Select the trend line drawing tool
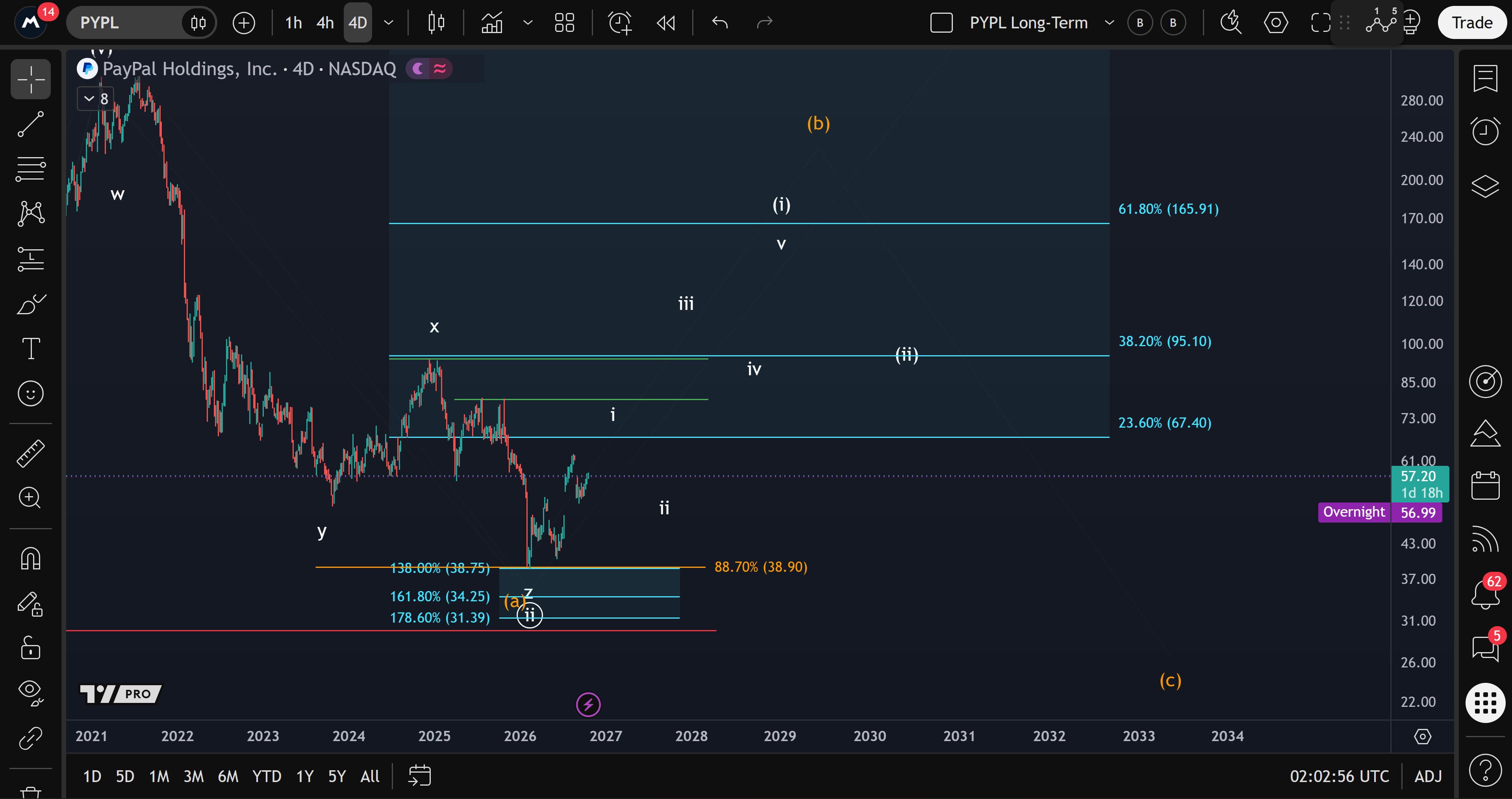Image resolution: width=1512 pixels, height=799 pixels. pos(31,124)
